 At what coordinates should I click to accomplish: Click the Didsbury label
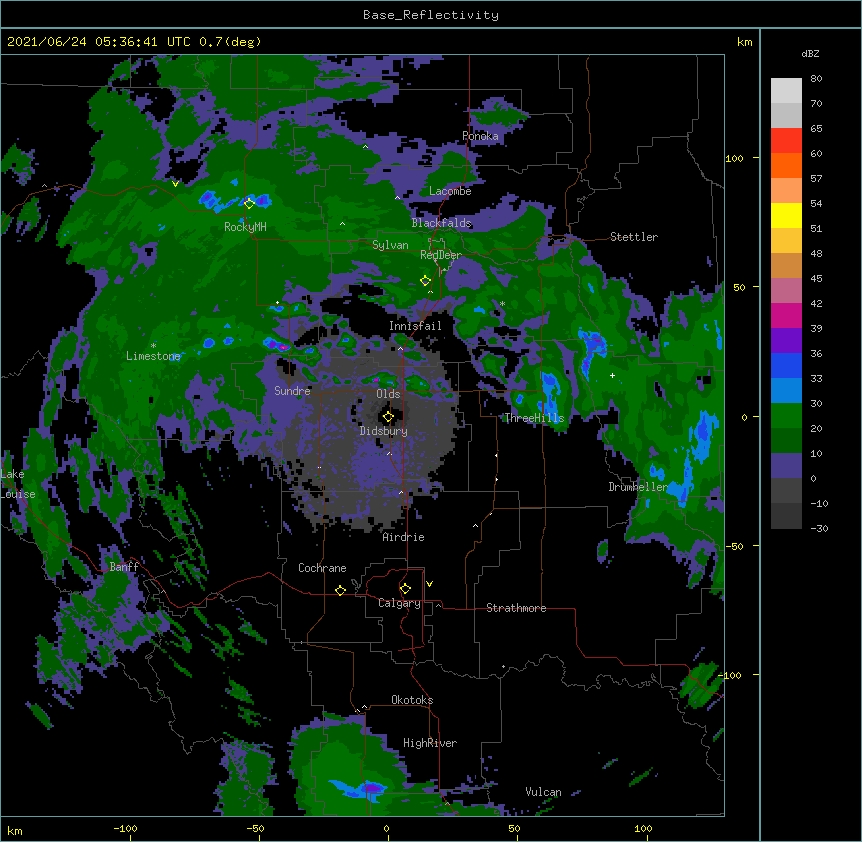pyautogui.click(x=384, y=431)
